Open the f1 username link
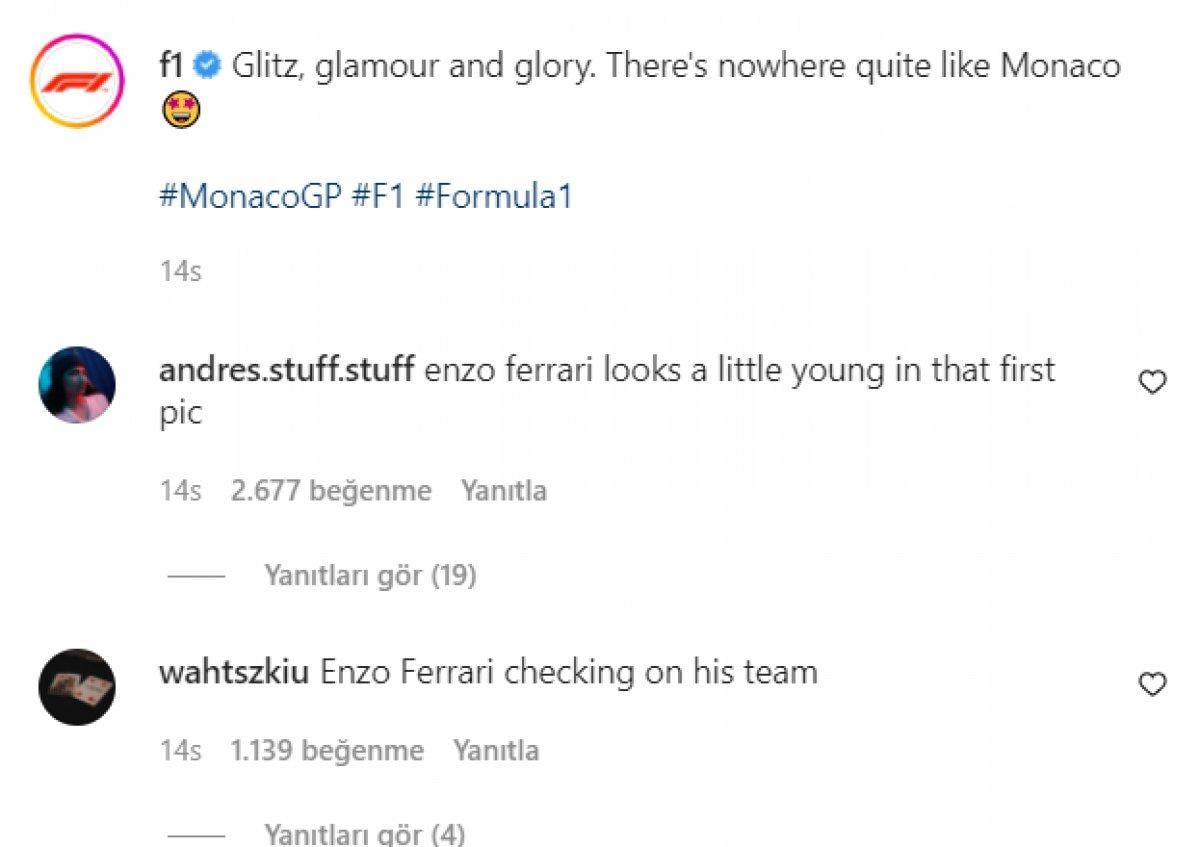 pos(171,66)
